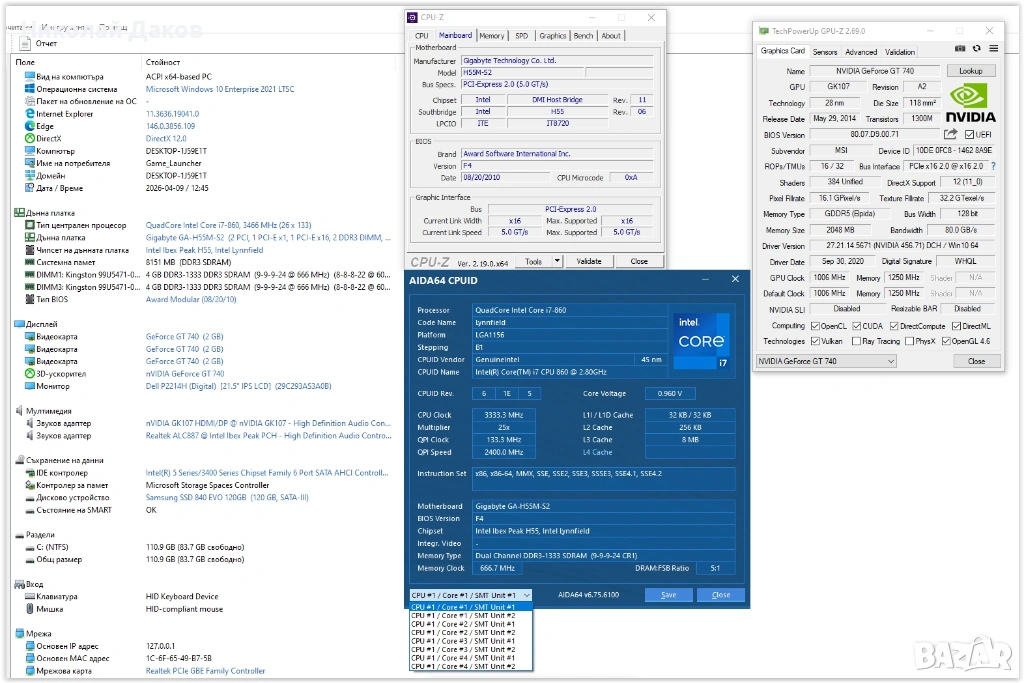Image resolution: width=1024 pixels, height=683 pixels.
Task: Click the Lookup button in GPU-Z
Action: point(970,71)
